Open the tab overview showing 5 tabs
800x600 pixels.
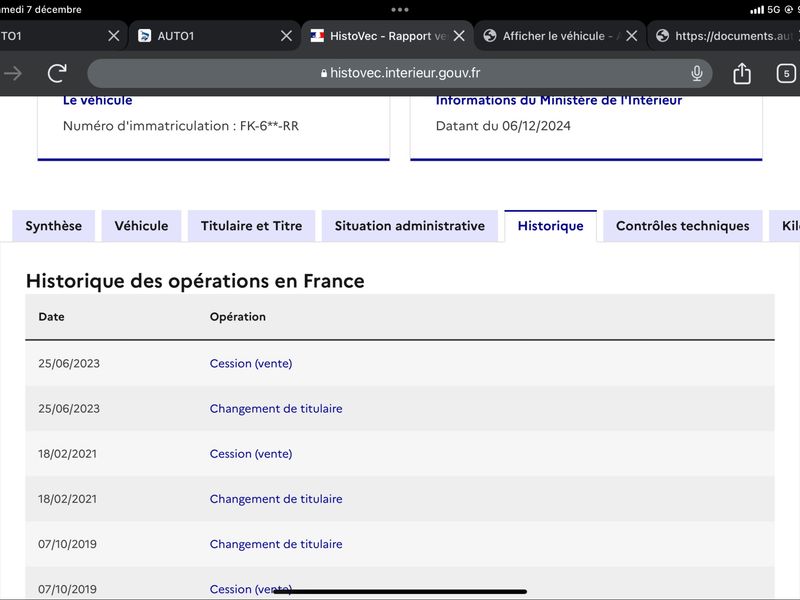pos(786,73)
